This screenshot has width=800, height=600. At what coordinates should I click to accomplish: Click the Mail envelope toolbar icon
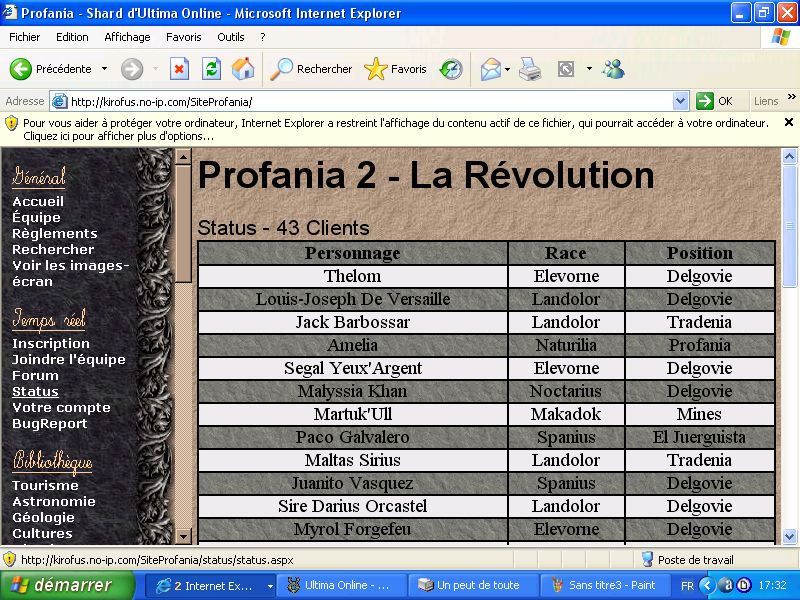490,69
